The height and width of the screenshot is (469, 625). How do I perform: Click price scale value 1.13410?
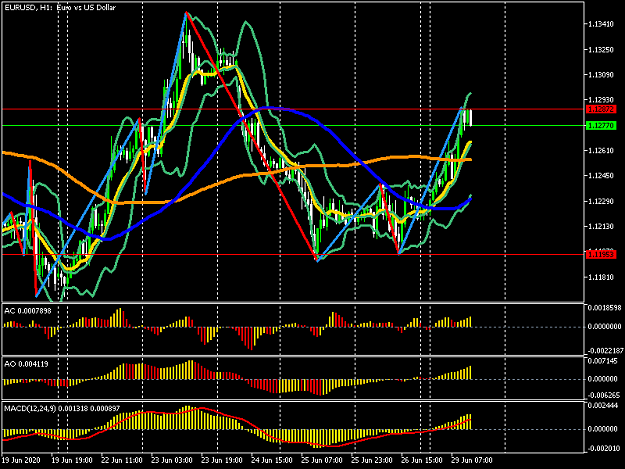(x=601, y=24)
